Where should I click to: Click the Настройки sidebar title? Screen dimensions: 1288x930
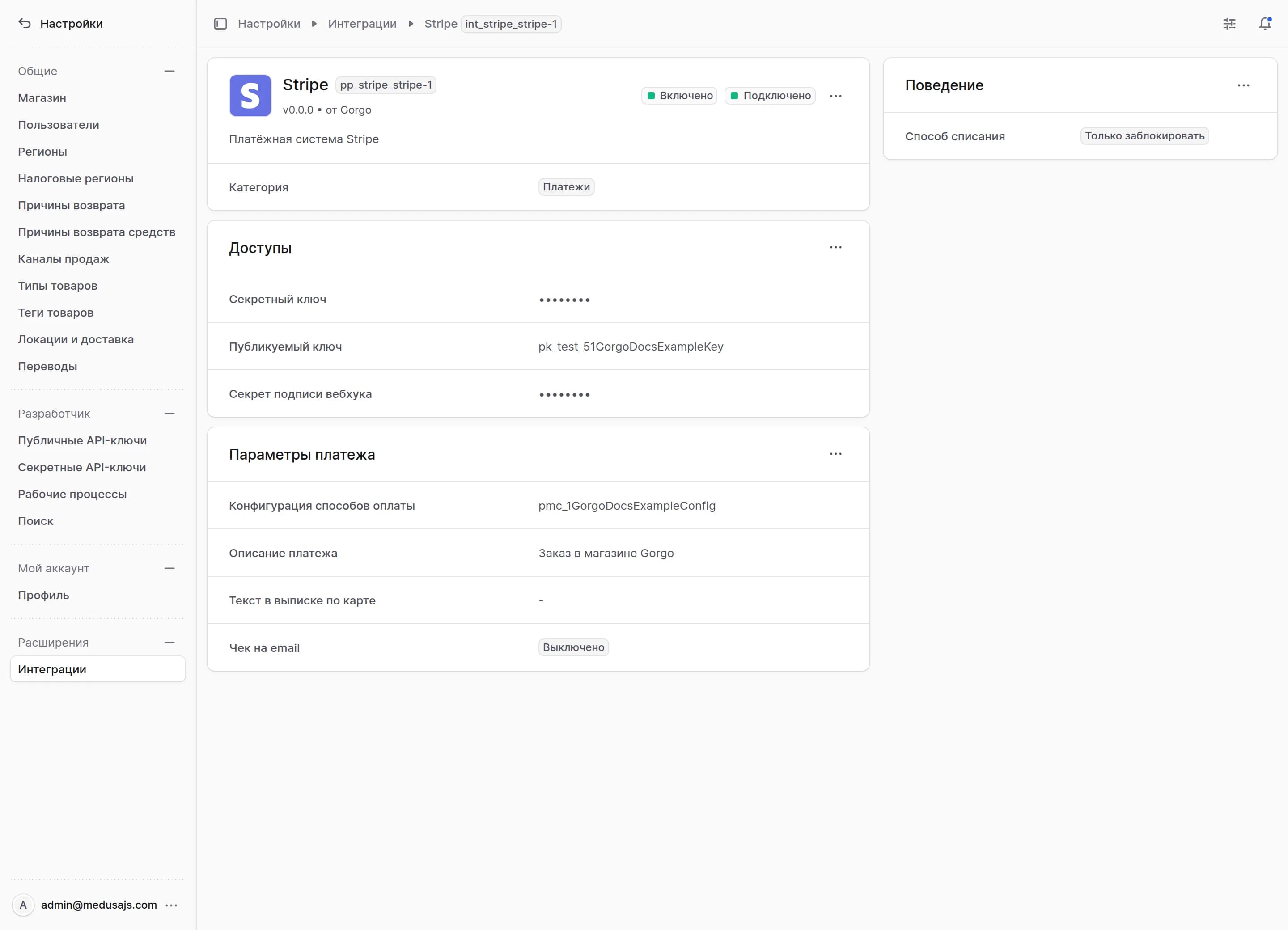(72, 24)
